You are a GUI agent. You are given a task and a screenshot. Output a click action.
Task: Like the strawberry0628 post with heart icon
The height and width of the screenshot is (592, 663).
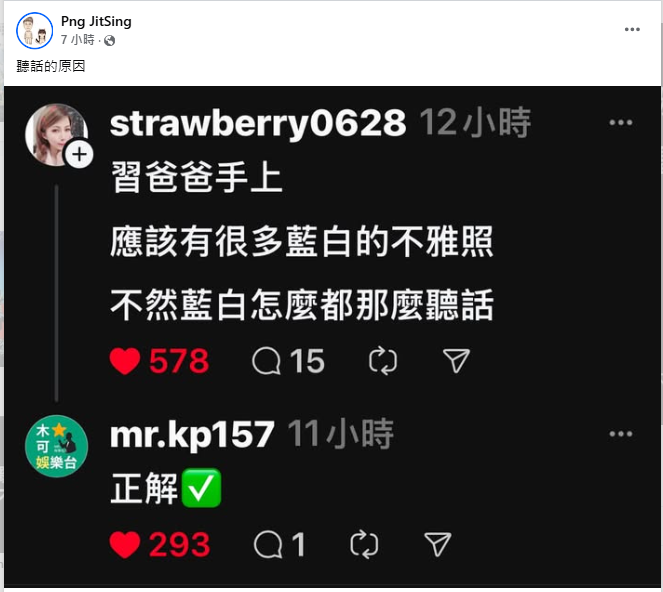[x=125, y=362]
